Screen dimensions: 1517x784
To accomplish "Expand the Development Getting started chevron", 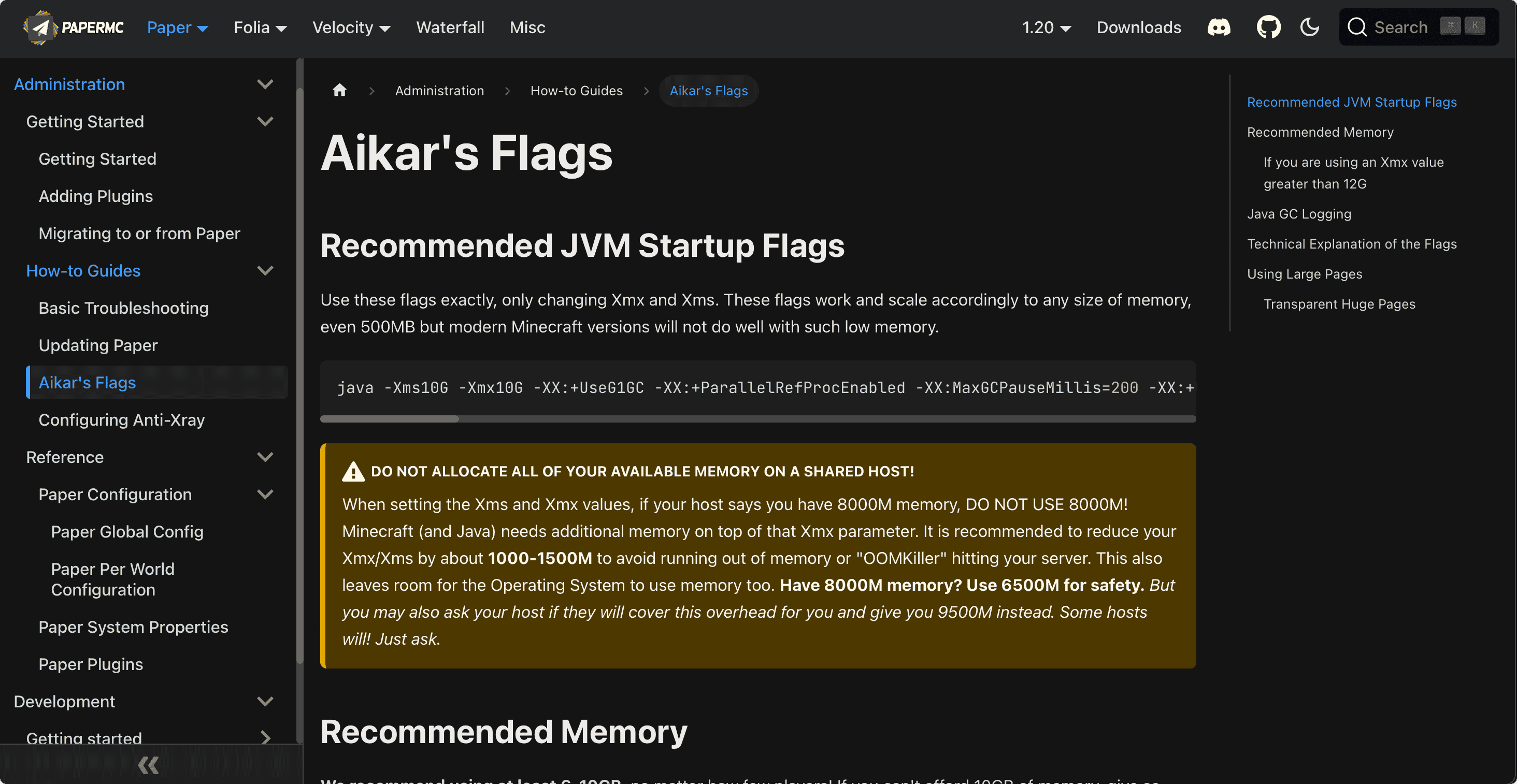I will pyautogui.click(x=265, y=737).
